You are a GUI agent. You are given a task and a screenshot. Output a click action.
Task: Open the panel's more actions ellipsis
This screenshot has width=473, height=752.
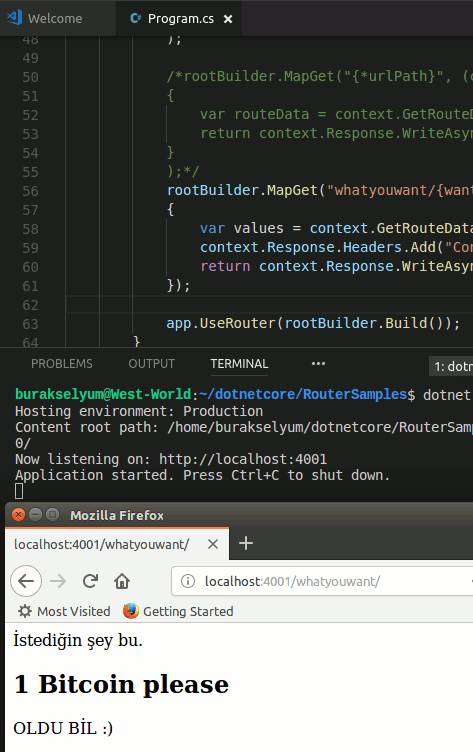[318, 364]
